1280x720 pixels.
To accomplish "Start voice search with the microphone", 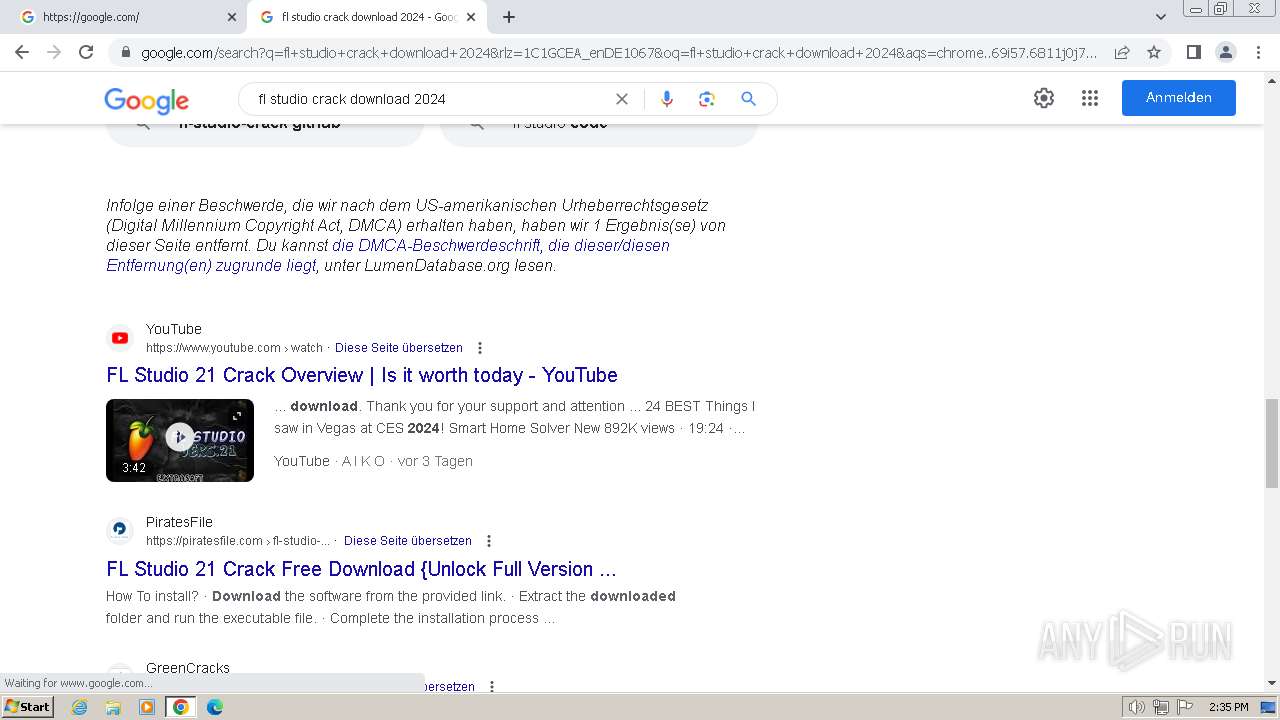I will 667,99.
